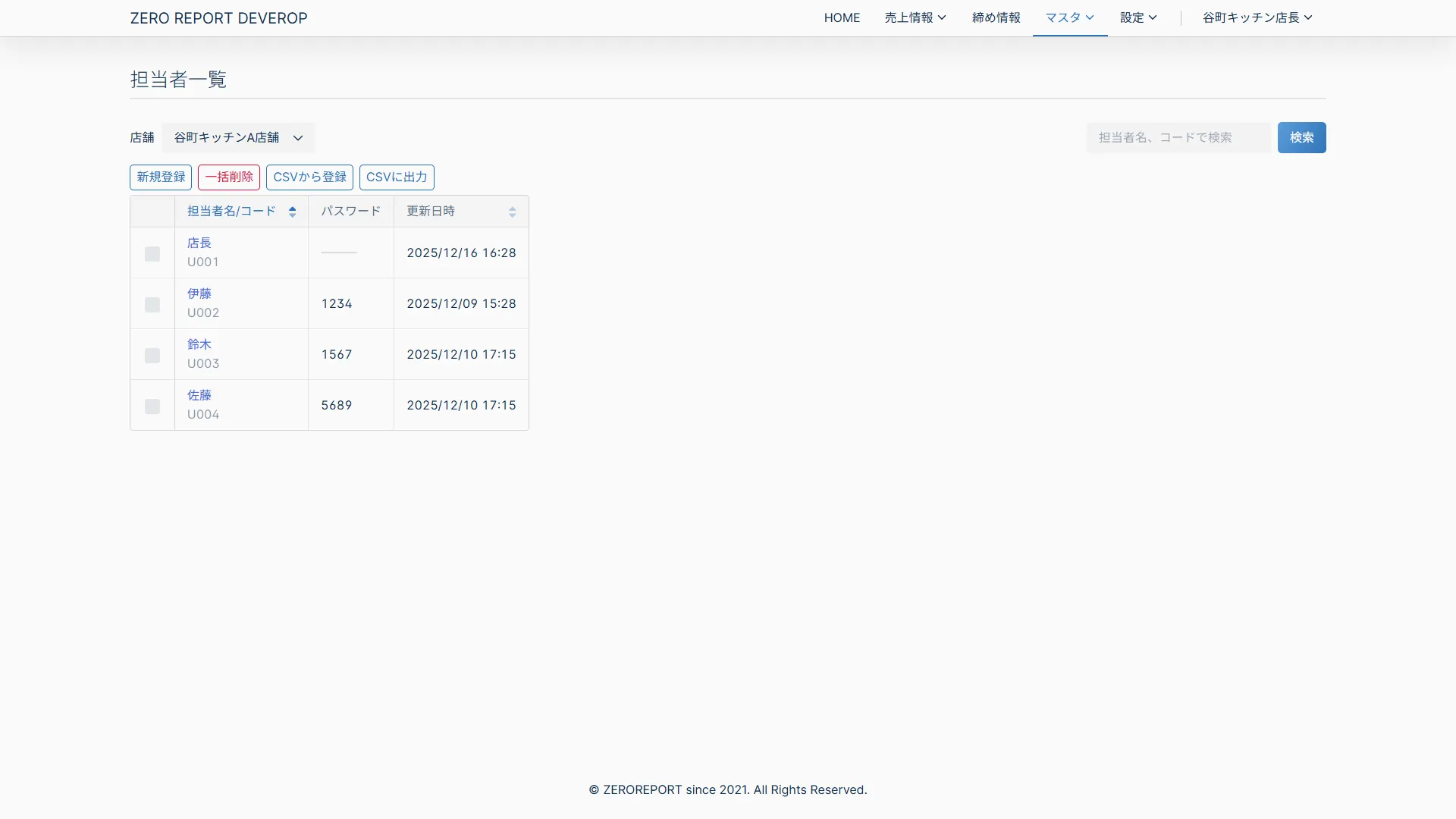Tick the checkbox for 鈴木 U003
This screenshot has height=819, width=1456.
(x=152, y=356)
